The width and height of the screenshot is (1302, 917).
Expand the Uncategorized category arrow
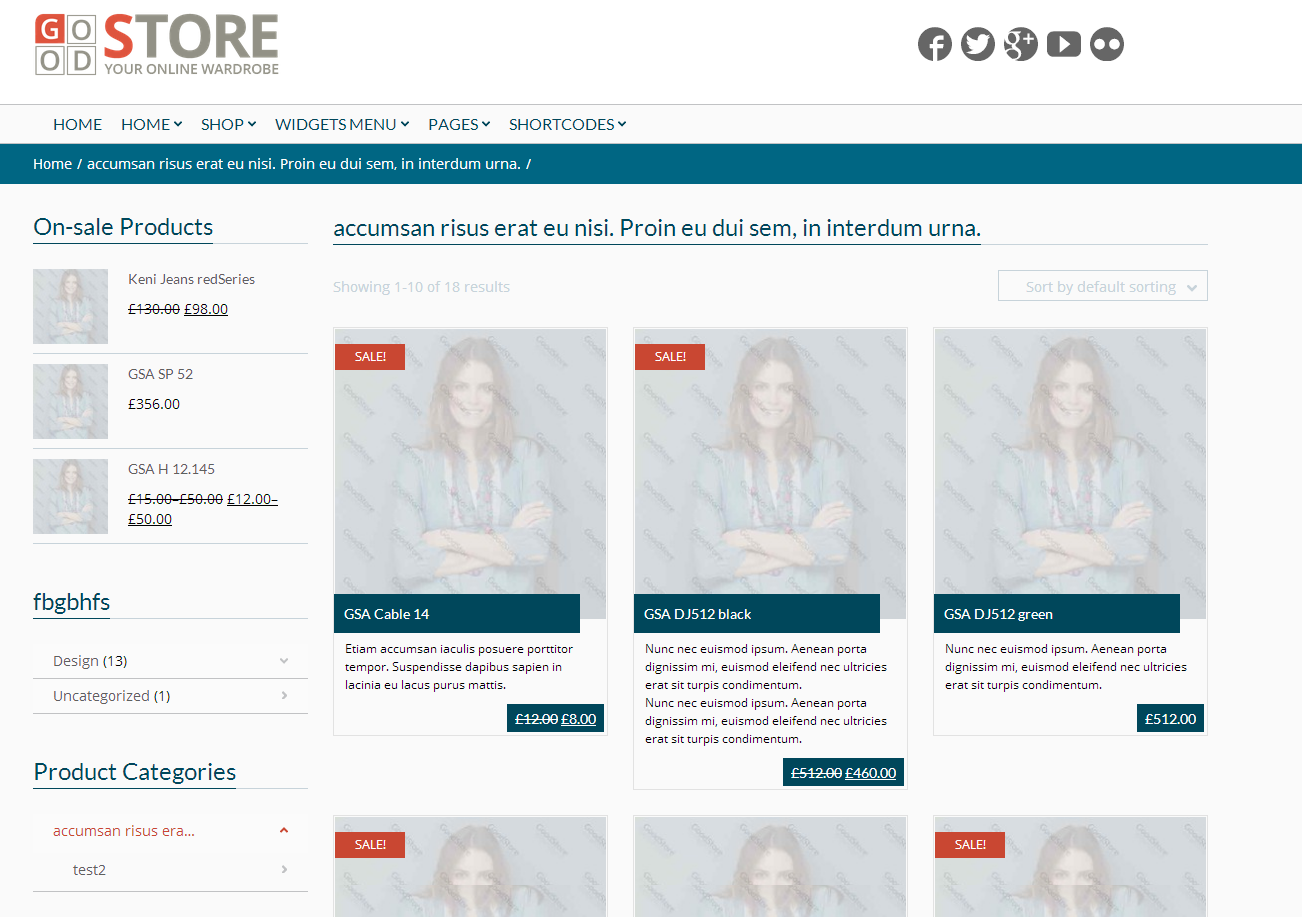pyautogui.click(x=284, y=696)
